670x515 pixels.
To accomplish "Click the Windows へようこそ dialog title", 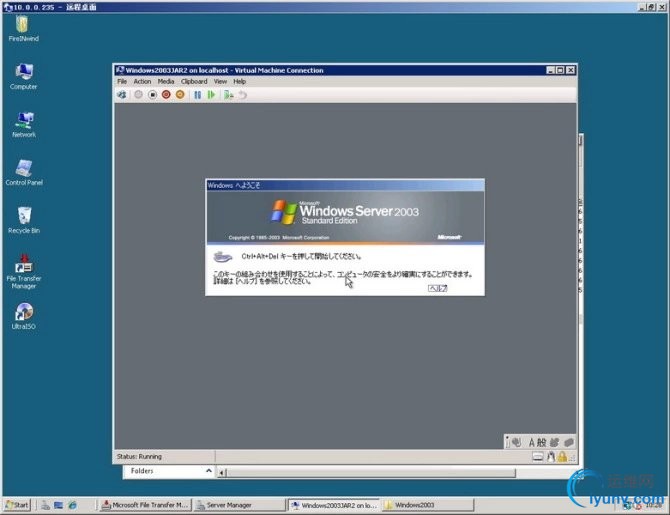I will [x=234, y=185].
